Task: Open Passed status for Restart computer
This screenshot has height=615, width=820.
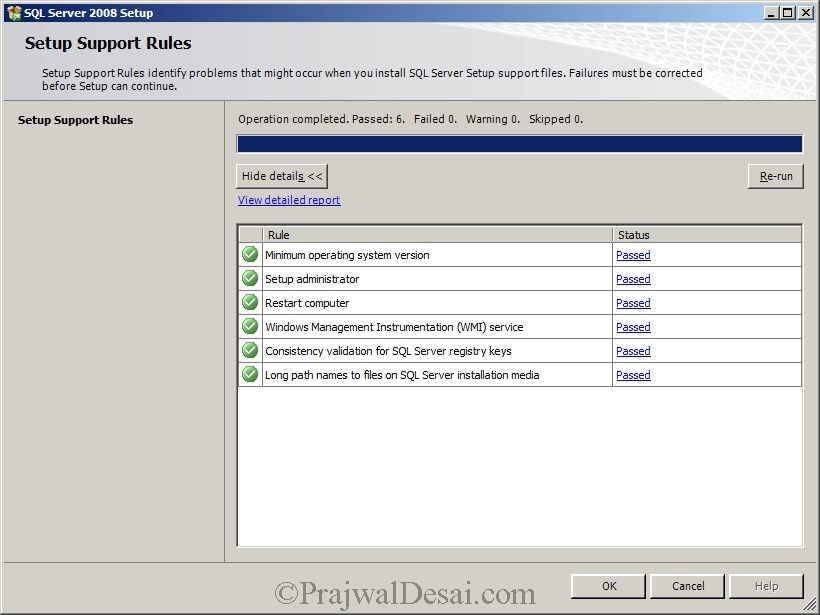Action: tap(633, 303)
